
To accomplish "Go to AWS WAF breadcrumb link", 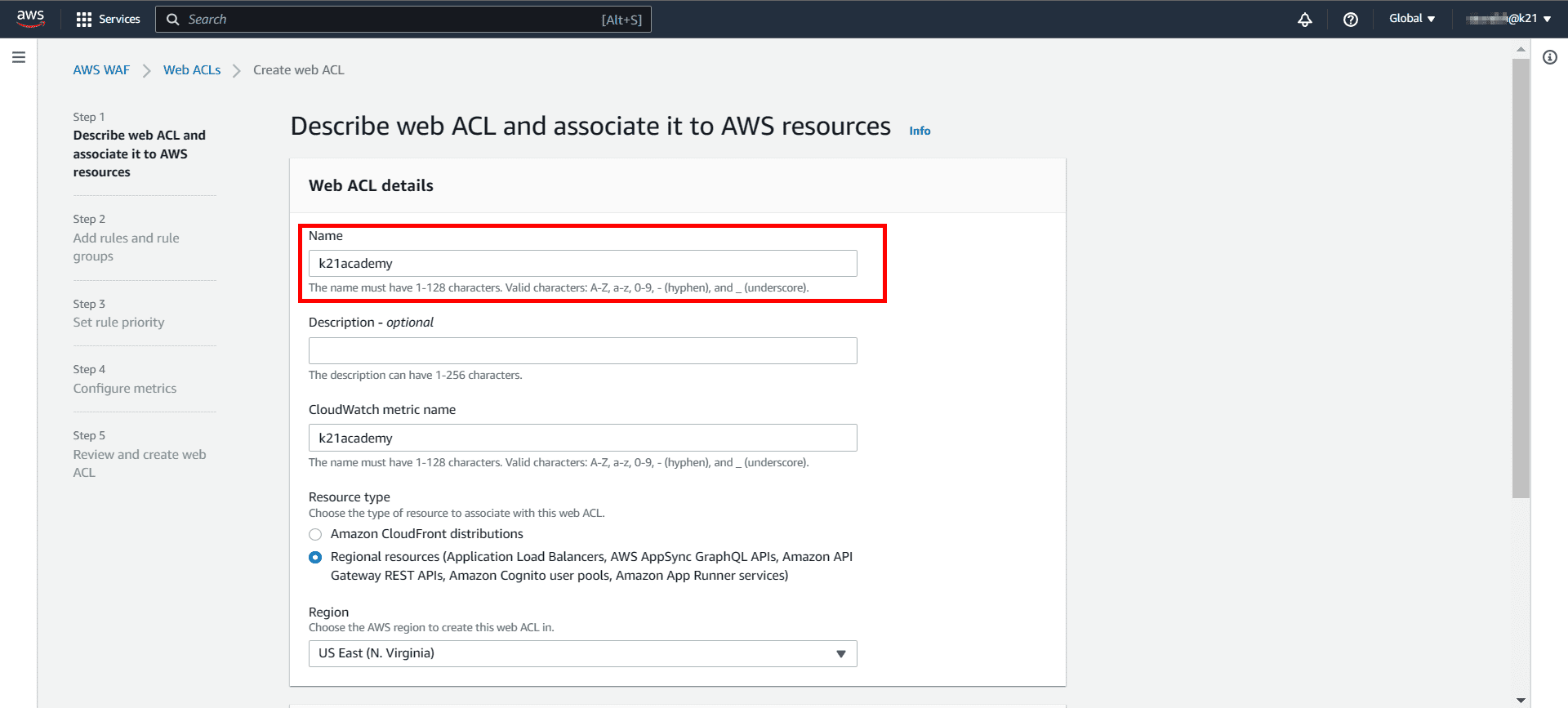I will pyautogui.click(x=101, y=70).
